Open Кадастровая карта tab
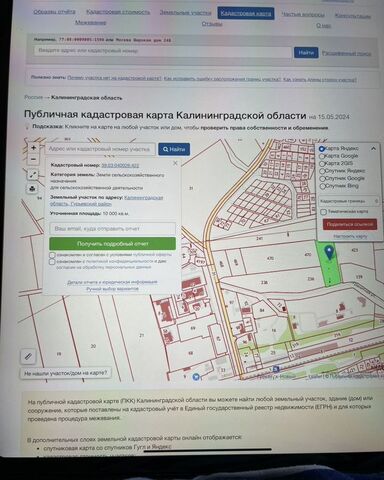The image size is (384, 480). coord(246,13)
